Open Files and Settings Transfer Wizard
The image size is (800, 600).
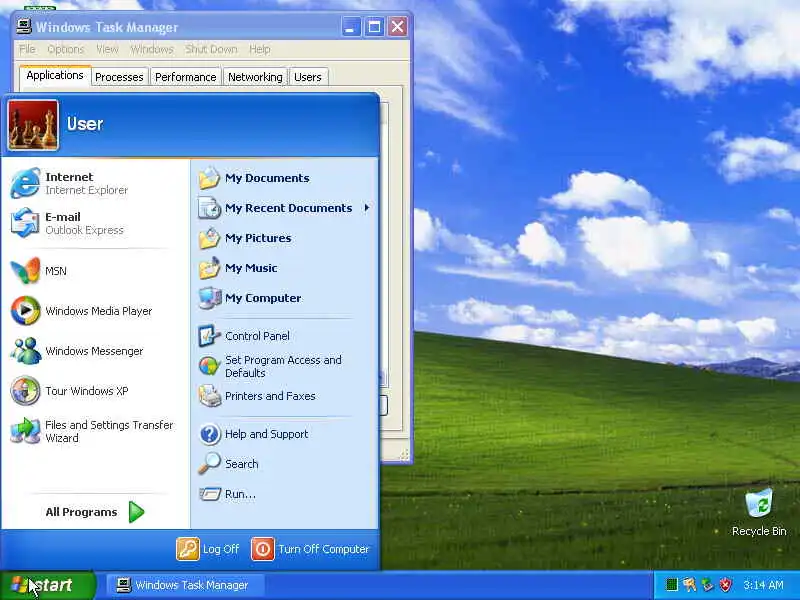[95, 431]
